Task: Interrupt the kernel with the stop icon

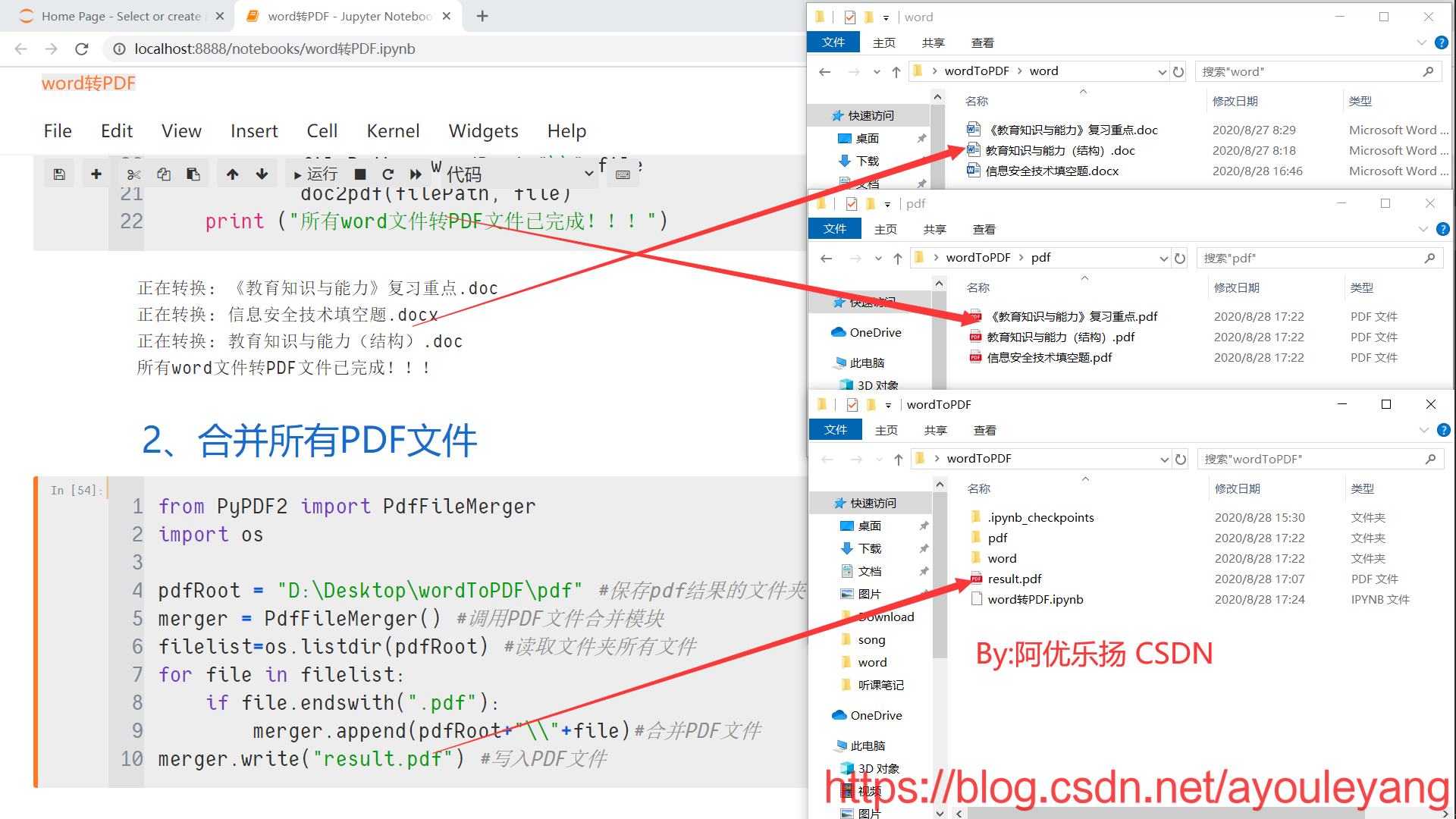Action: point(361,174)
